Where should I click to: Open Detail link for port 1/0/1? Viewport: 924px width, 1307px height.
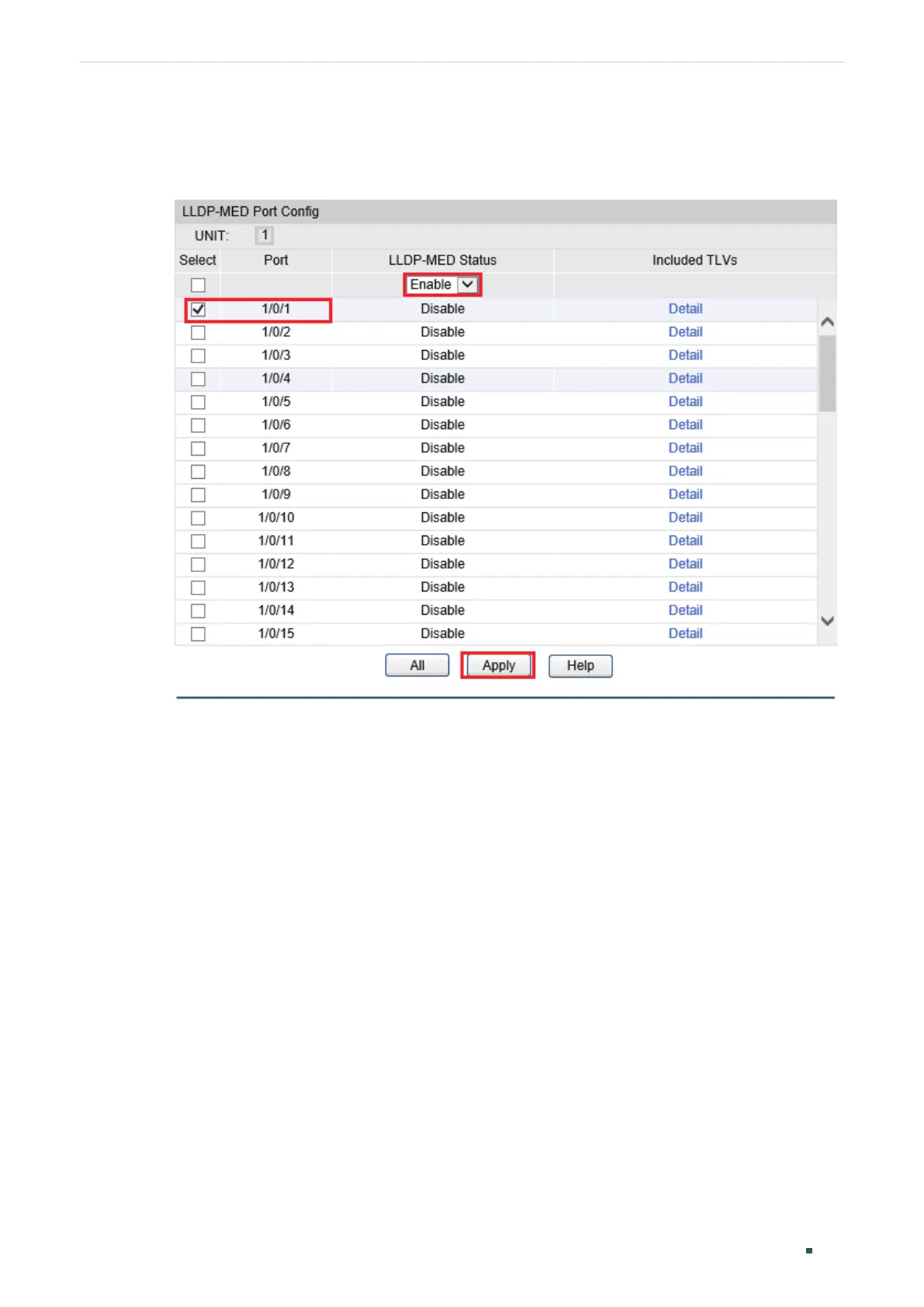point(686,309)
